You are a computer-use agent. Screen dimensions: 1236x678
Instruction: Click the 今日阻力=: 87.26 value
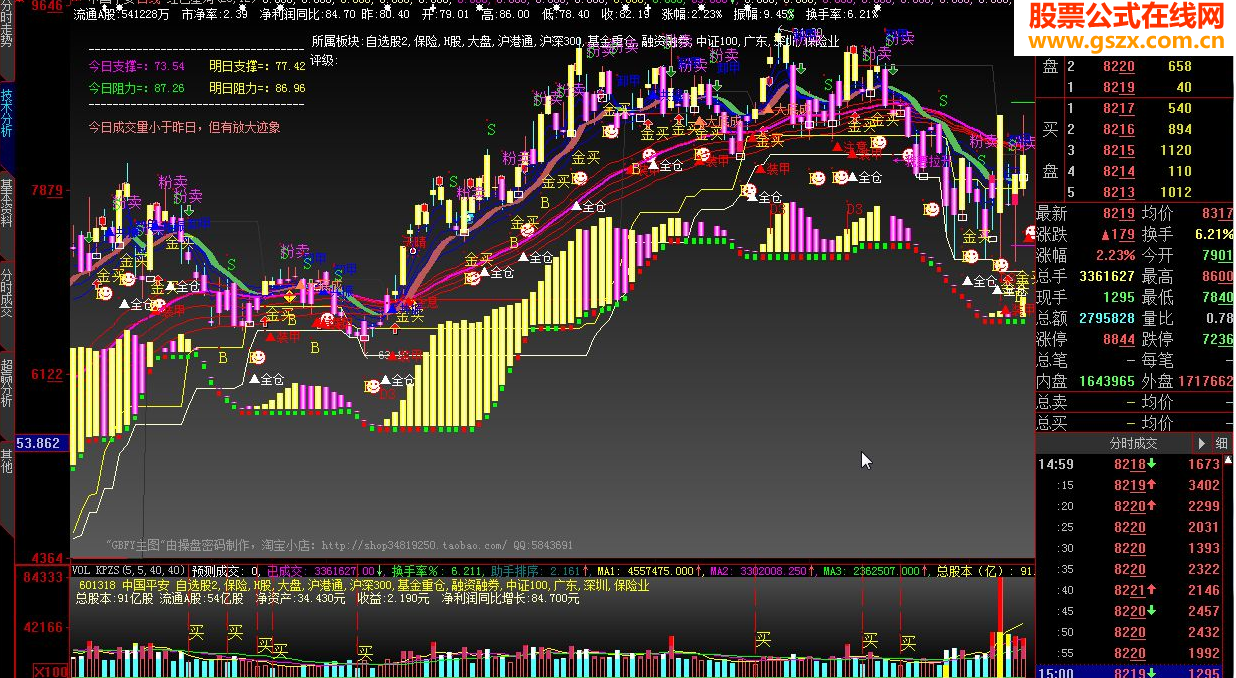(x=136, y=89)
